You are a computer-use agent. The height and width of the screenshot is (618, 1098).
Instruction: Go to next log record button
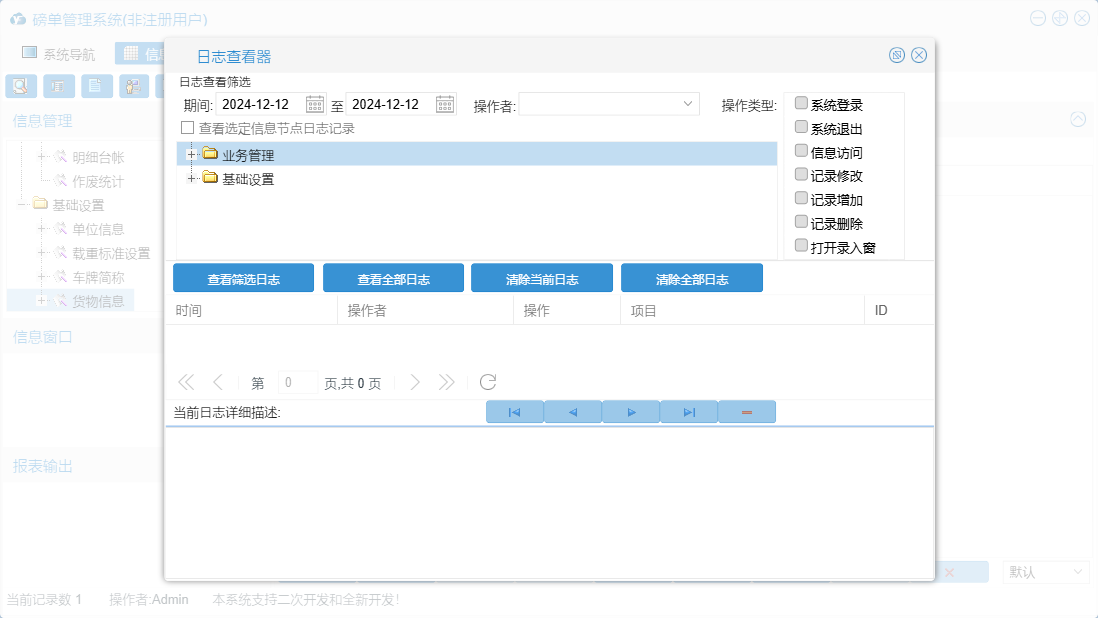tap(631, 412)
